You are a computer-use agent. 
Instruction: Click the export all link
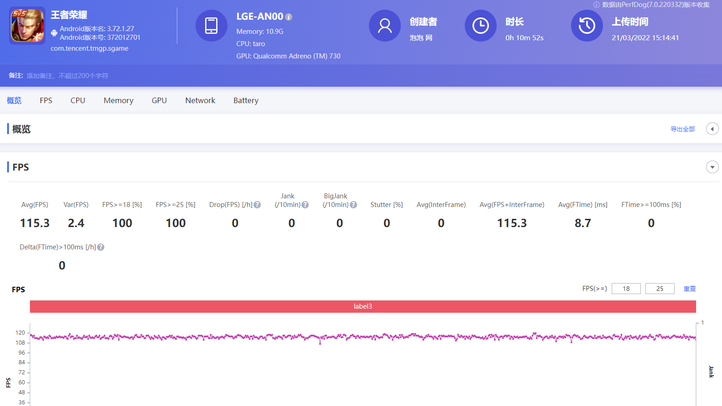pyautogui.click(x=682, y=129)
